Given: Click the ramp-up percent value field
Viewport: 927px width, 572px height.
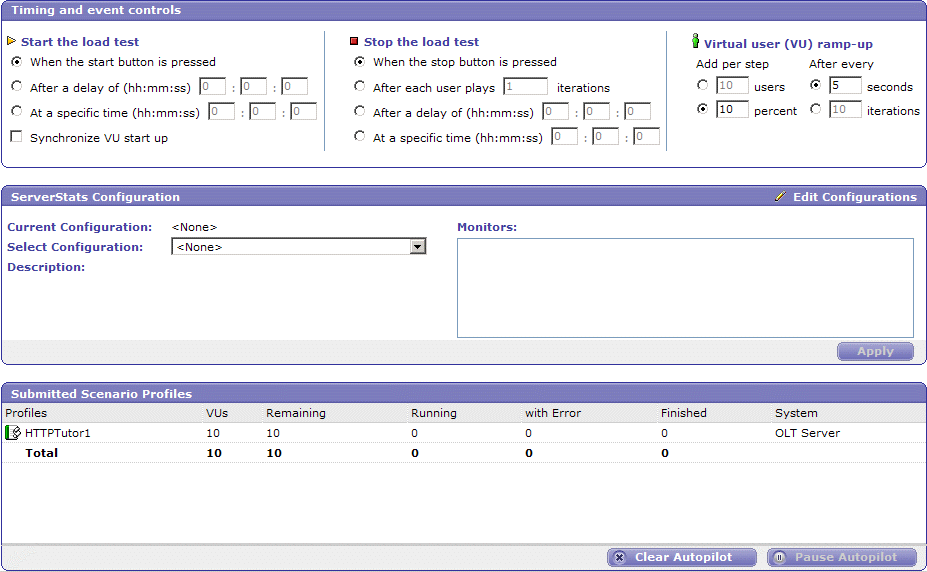Looking at the screenshot, I should point(732,109).
